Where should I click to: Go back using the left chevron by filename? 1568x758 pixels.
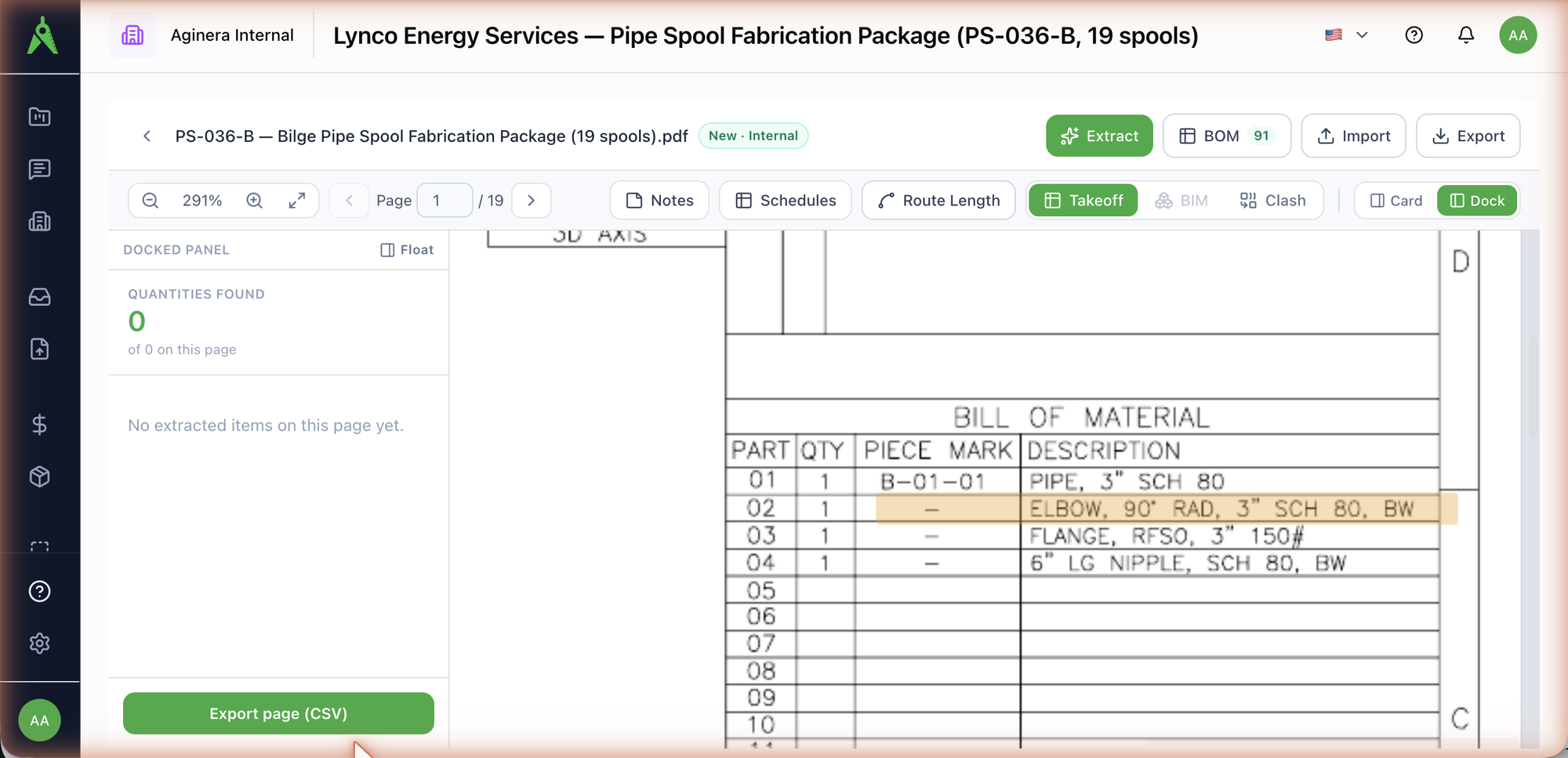[147, 136]
